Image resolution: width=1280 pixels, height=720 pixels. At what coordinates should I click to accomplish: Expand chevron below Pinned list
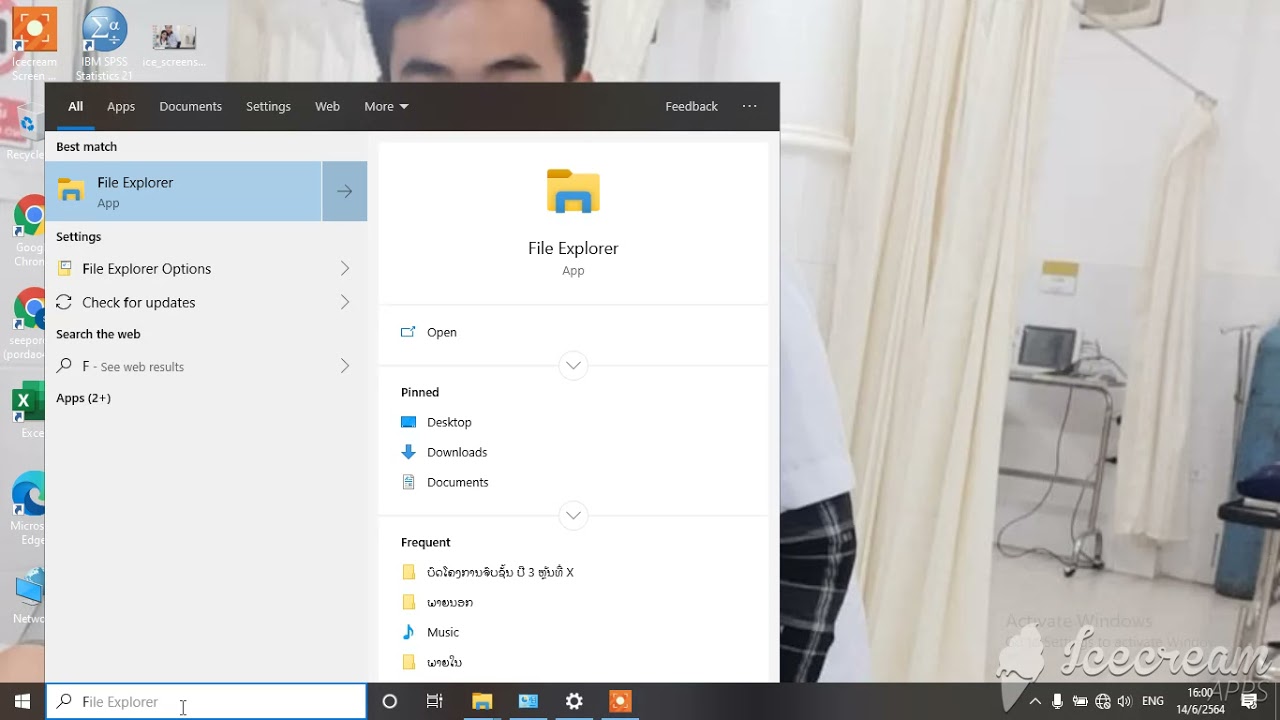[573, 515]
